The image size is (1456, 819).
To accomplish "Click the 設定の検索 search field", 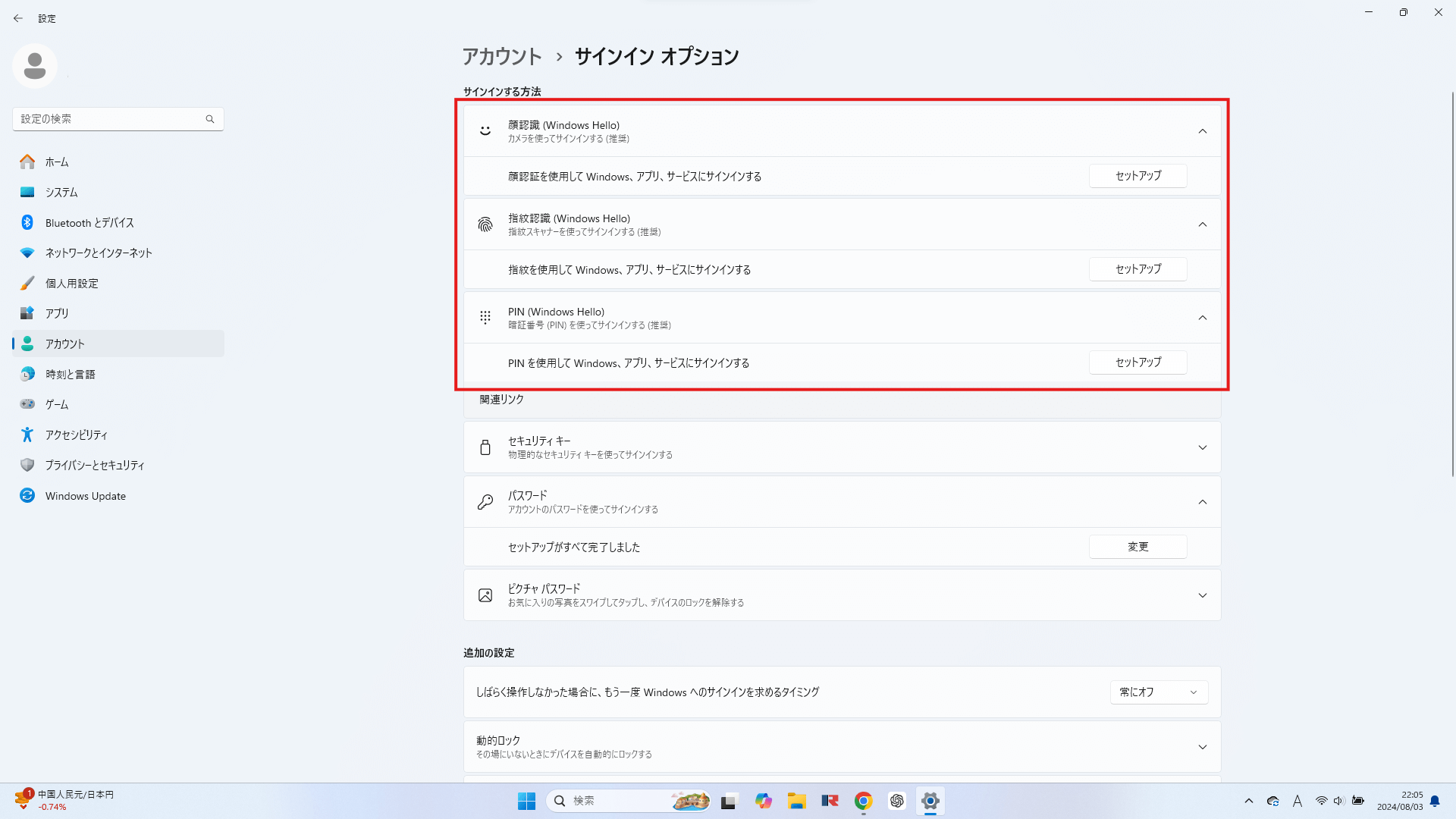I will (x=118, y=119).
